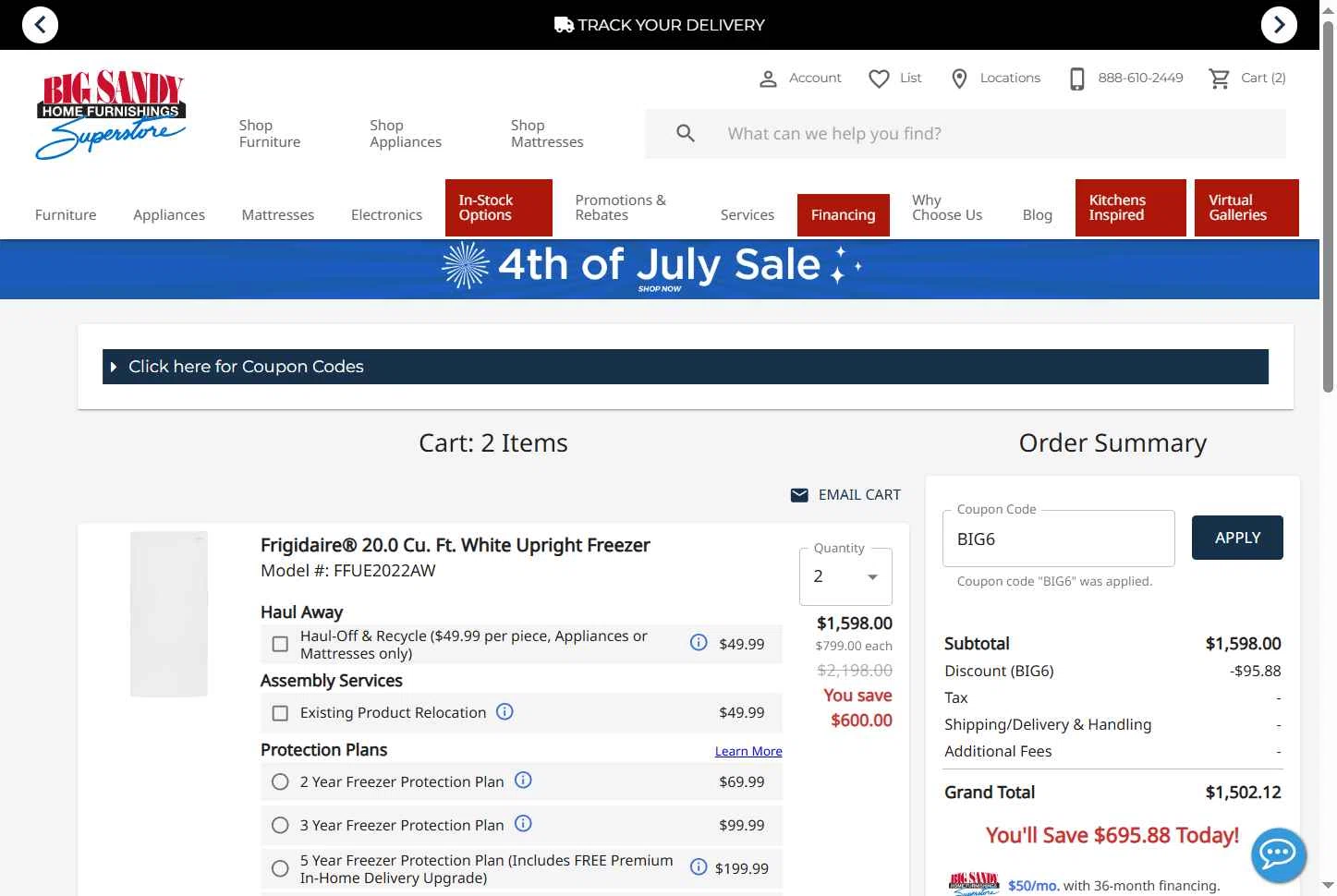The height and width of the screenshot is (896, 1337).
Task: Show info for Haul-Off & Recycle
Action: click(x=699, y=642)
